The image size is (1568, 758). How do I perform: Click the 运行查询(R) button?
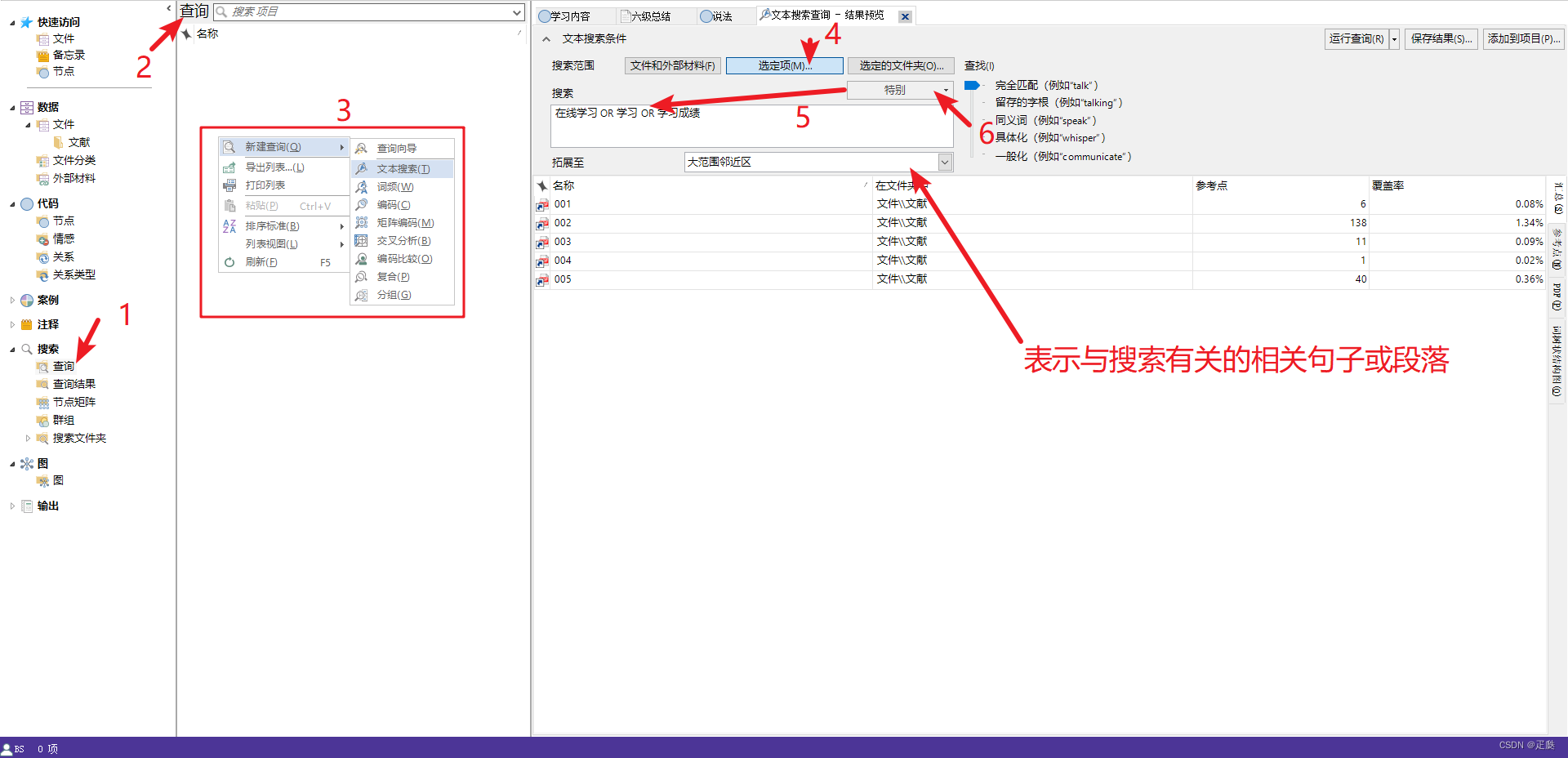1356,39
